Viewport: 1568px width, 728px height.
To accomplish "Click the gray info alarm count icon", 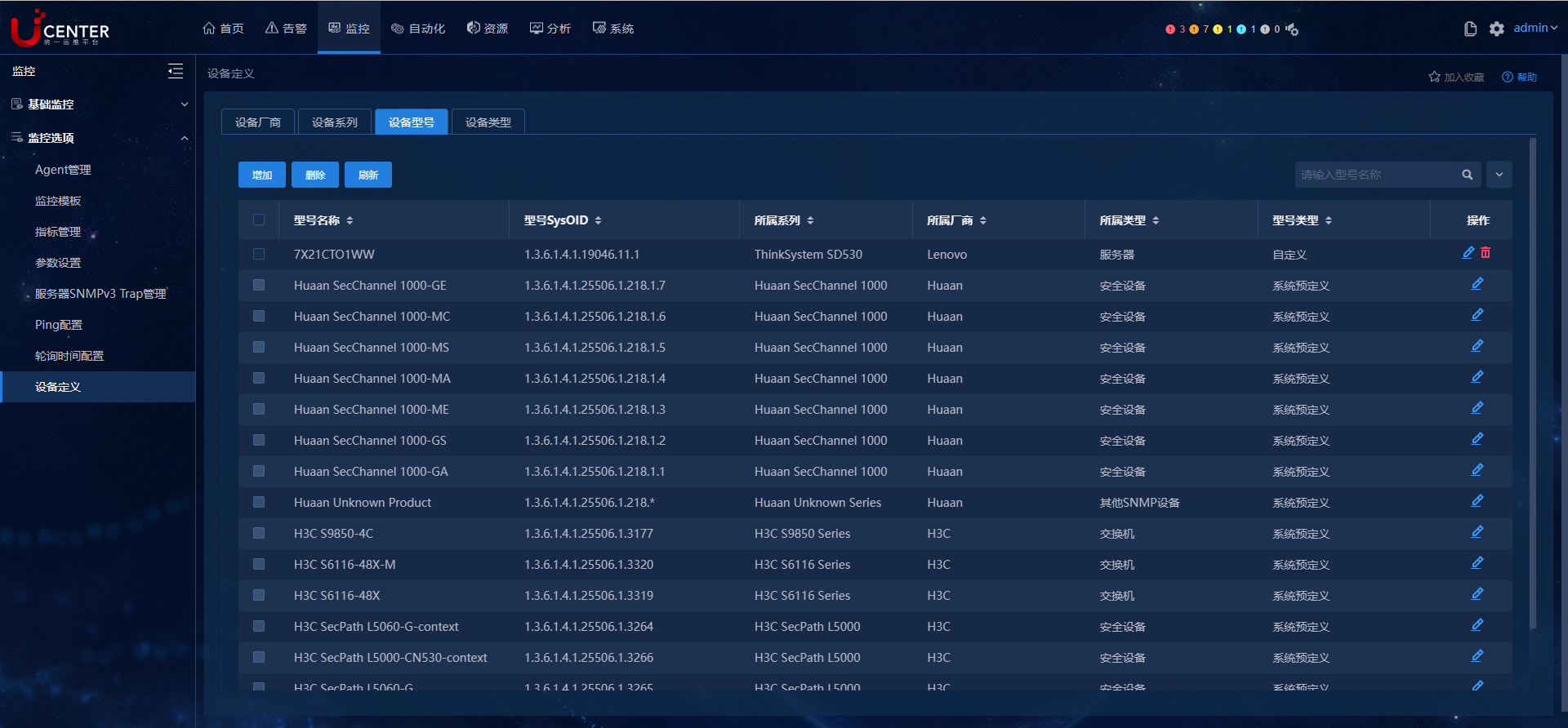I will [x=1265, y=29].
